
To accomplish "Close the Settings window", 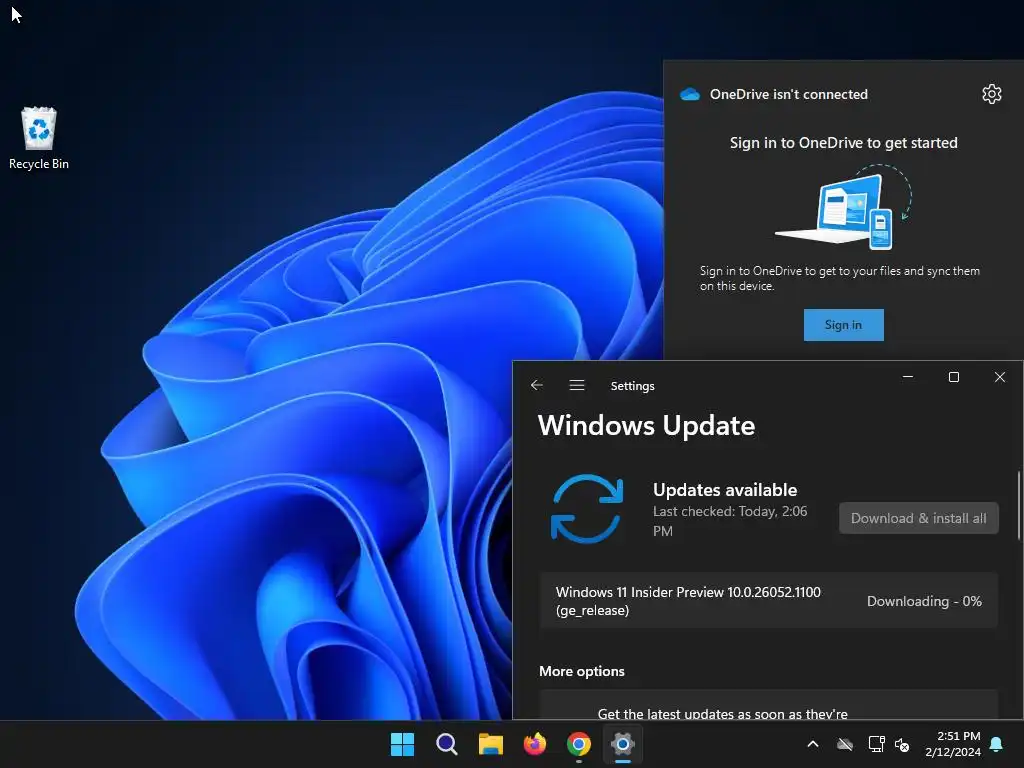I will [x=999, y=377].
